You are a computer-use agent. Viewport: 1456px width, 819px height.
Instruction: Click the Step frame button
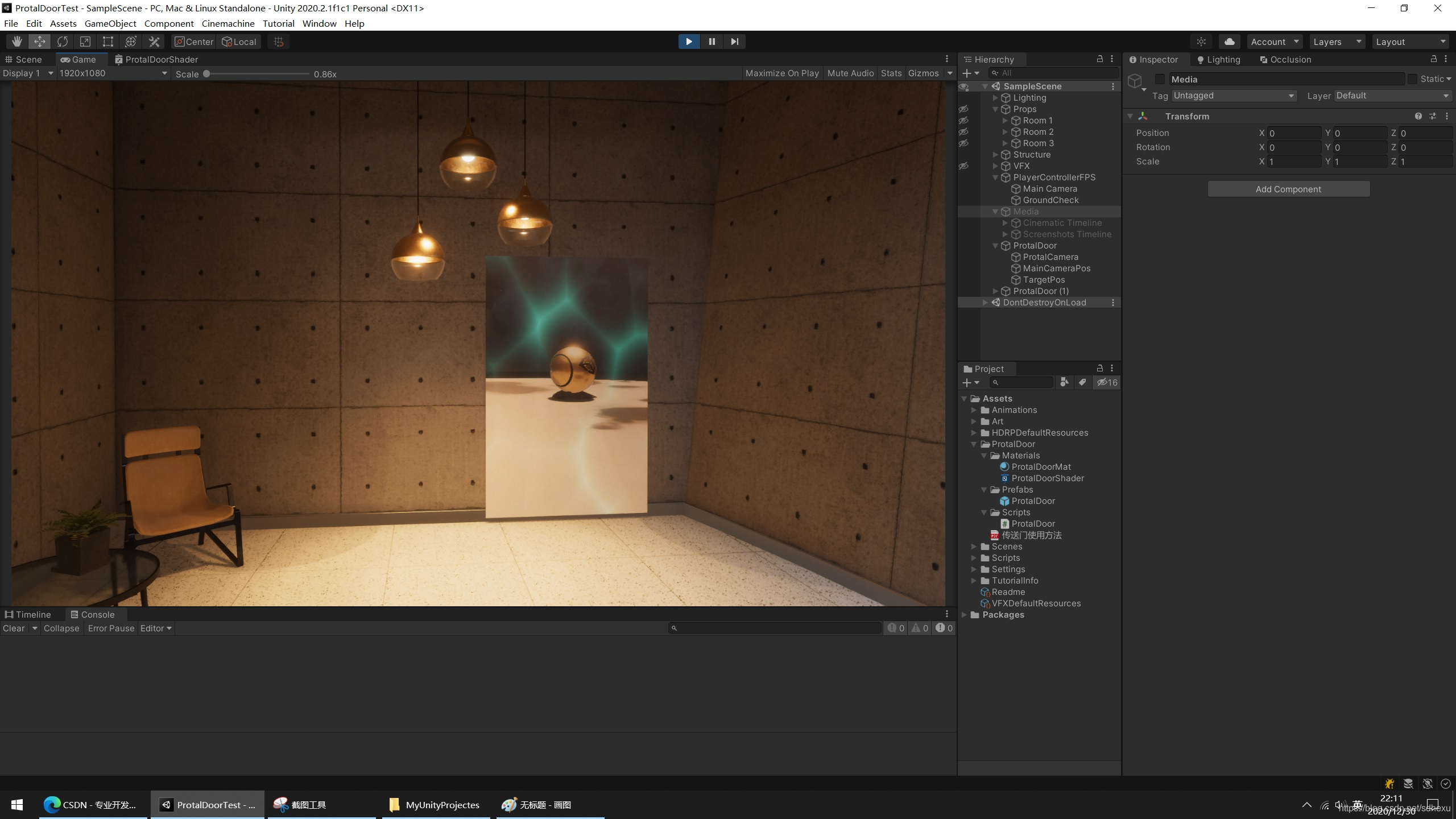[734, 42]
